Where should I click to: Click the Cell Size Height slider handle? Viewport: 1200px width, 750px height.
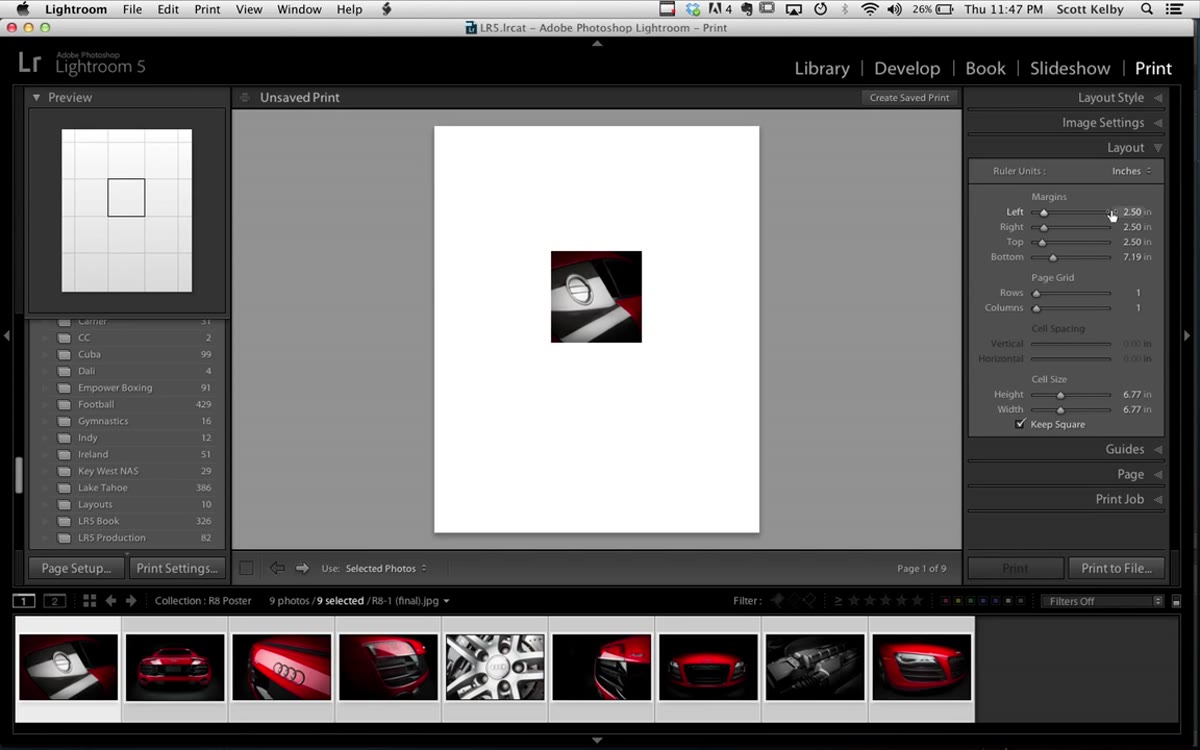(1060, 394)
